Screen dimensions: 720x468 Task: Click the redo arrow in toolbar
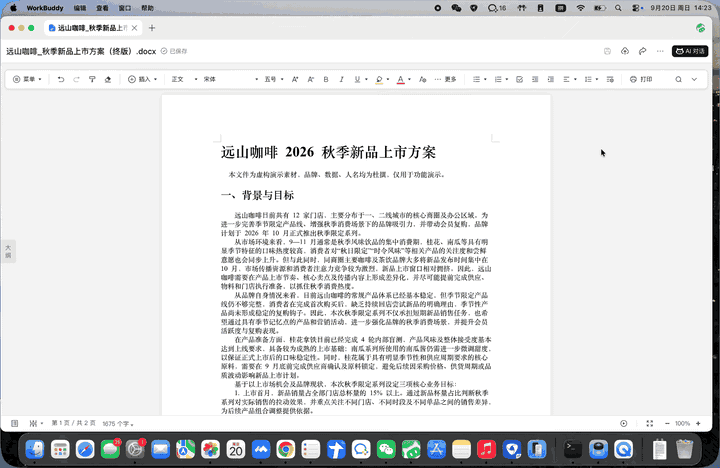(x=76, y=79)
